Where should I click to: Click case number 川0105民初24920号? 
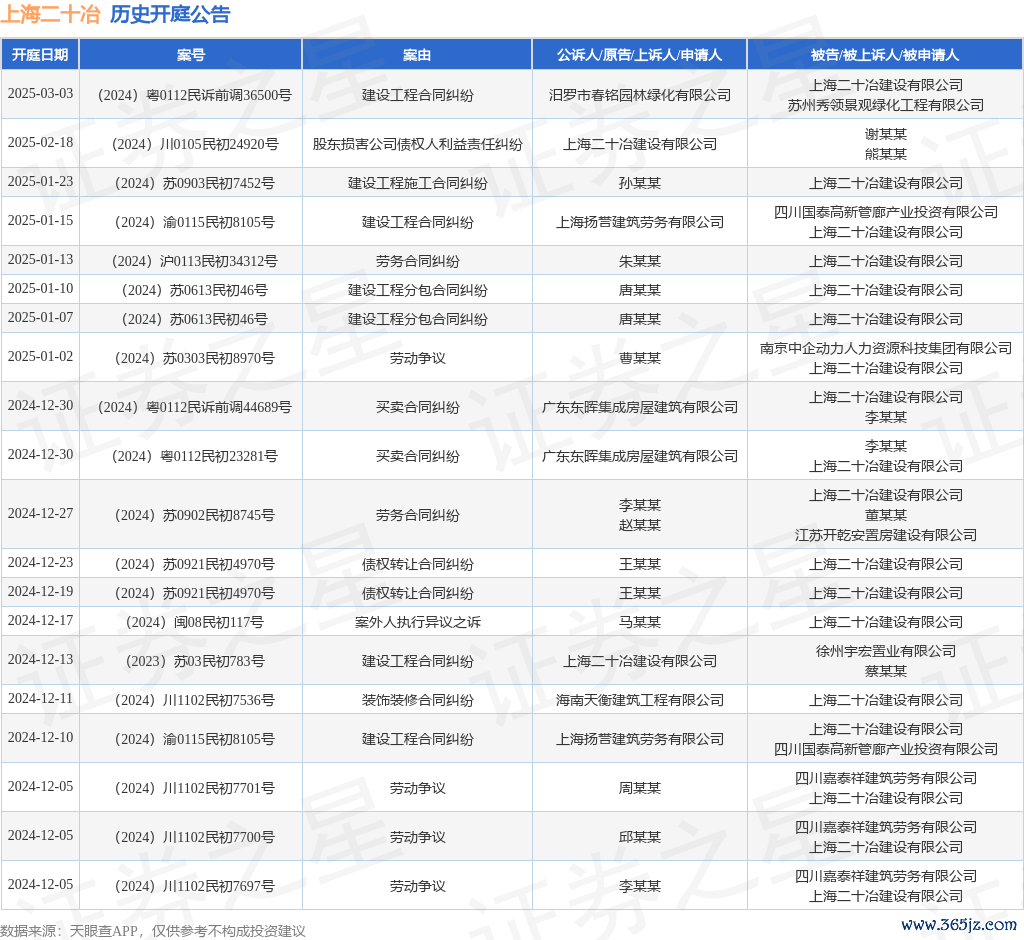pos(195,144)
